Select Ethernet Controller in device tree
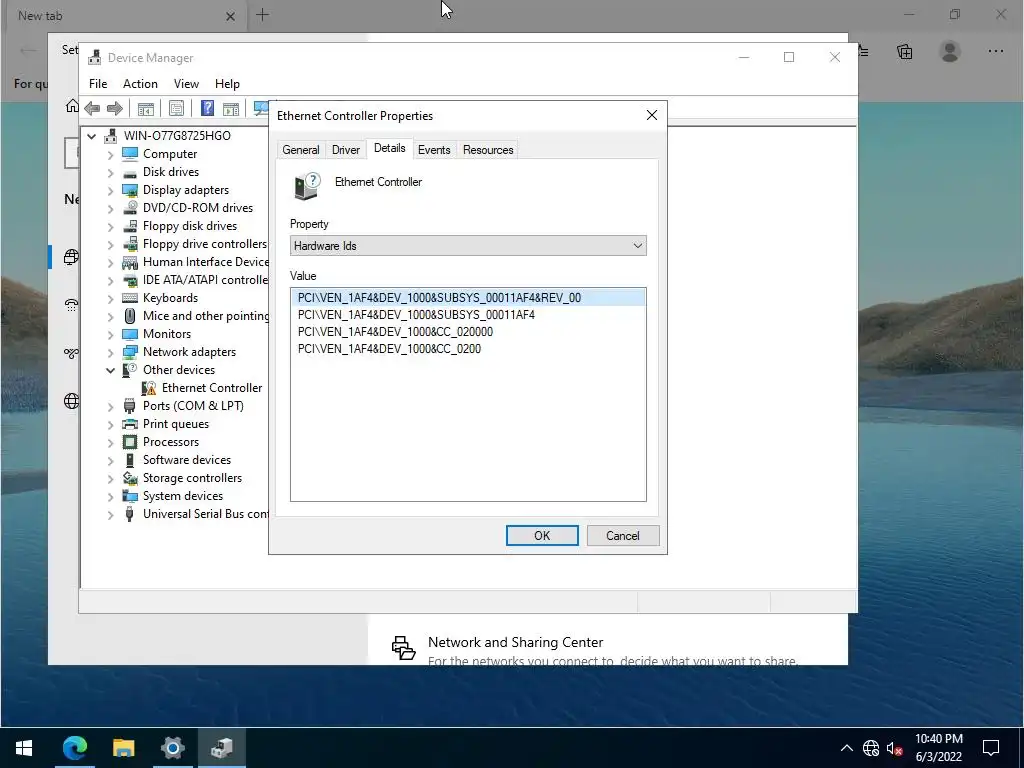 212,388
